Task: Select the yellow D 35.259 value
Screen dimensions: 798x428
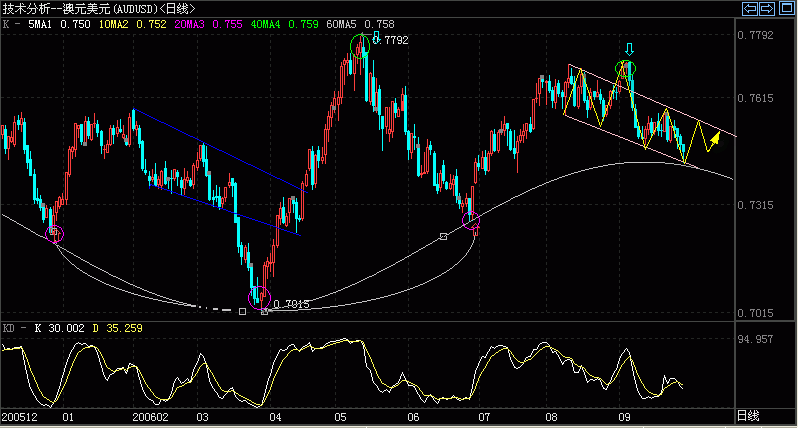Action: (118, 329)
